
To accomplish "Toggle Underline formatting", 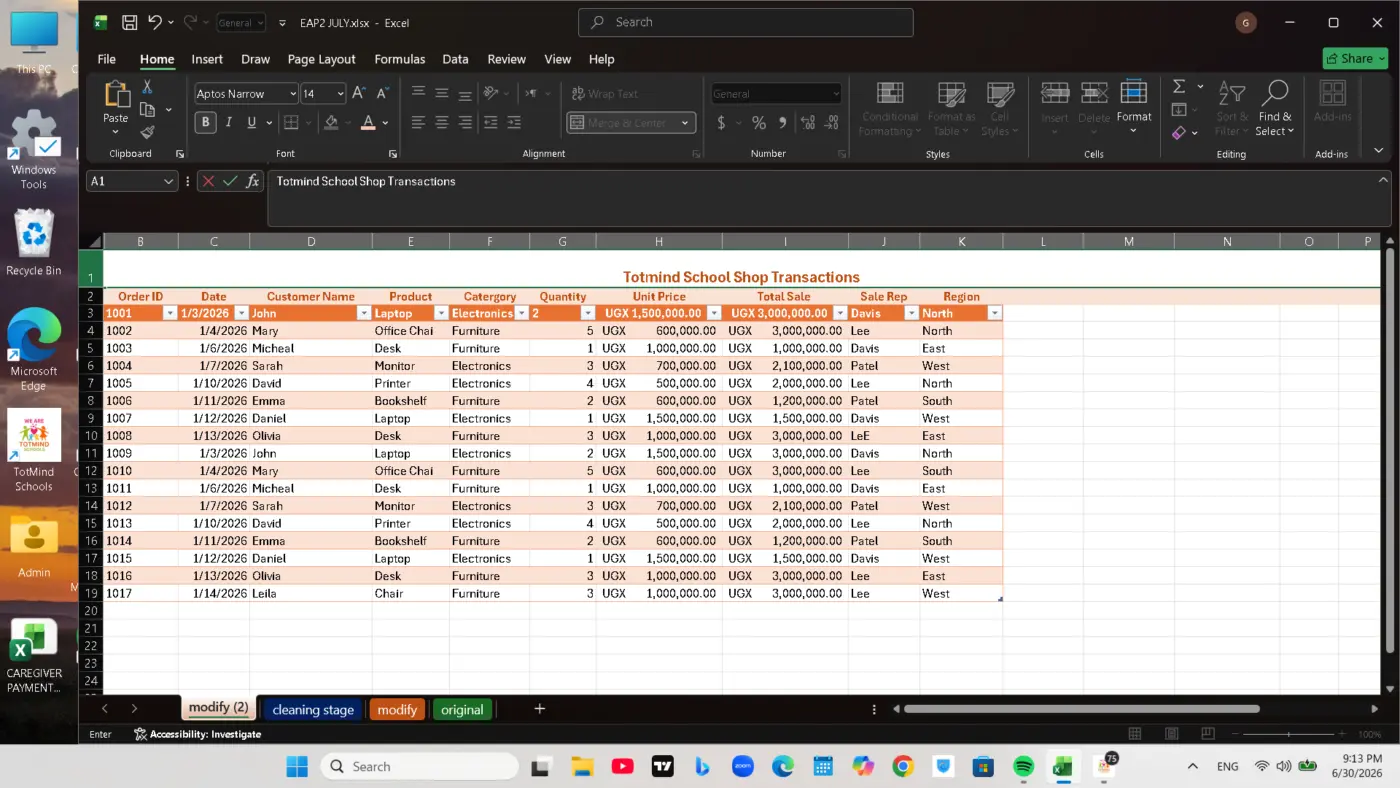I will [x=252, y=122].
